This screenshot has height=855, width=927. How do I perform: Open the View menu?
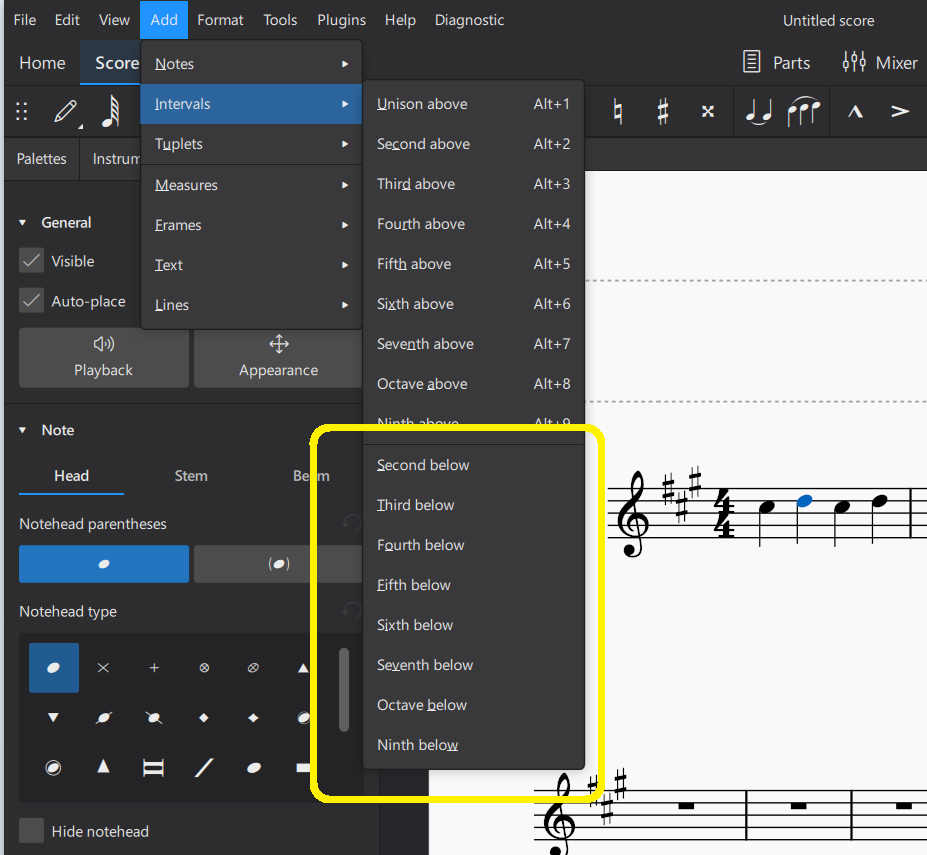(x=114, y=20)
